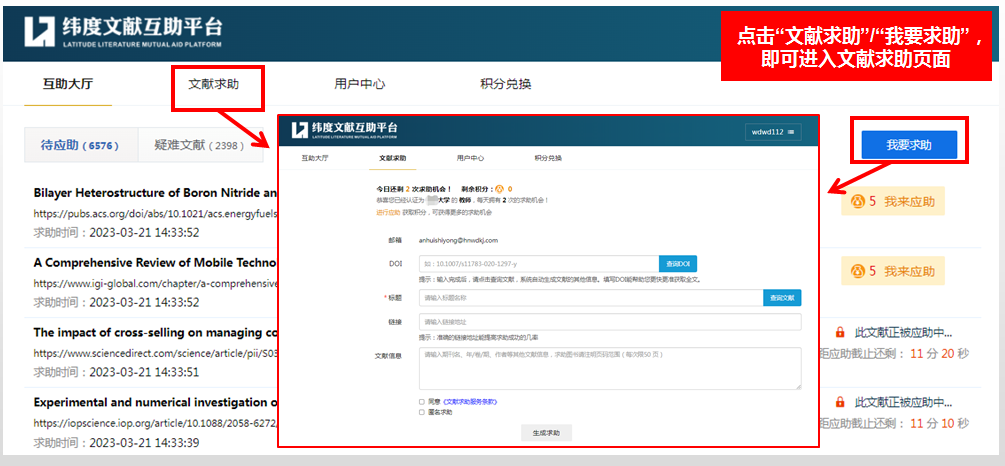The width and height of the screenshot is (1005, 466).
Task: Click the 文献信息 textarea resize handle
Action: (798, 386)
